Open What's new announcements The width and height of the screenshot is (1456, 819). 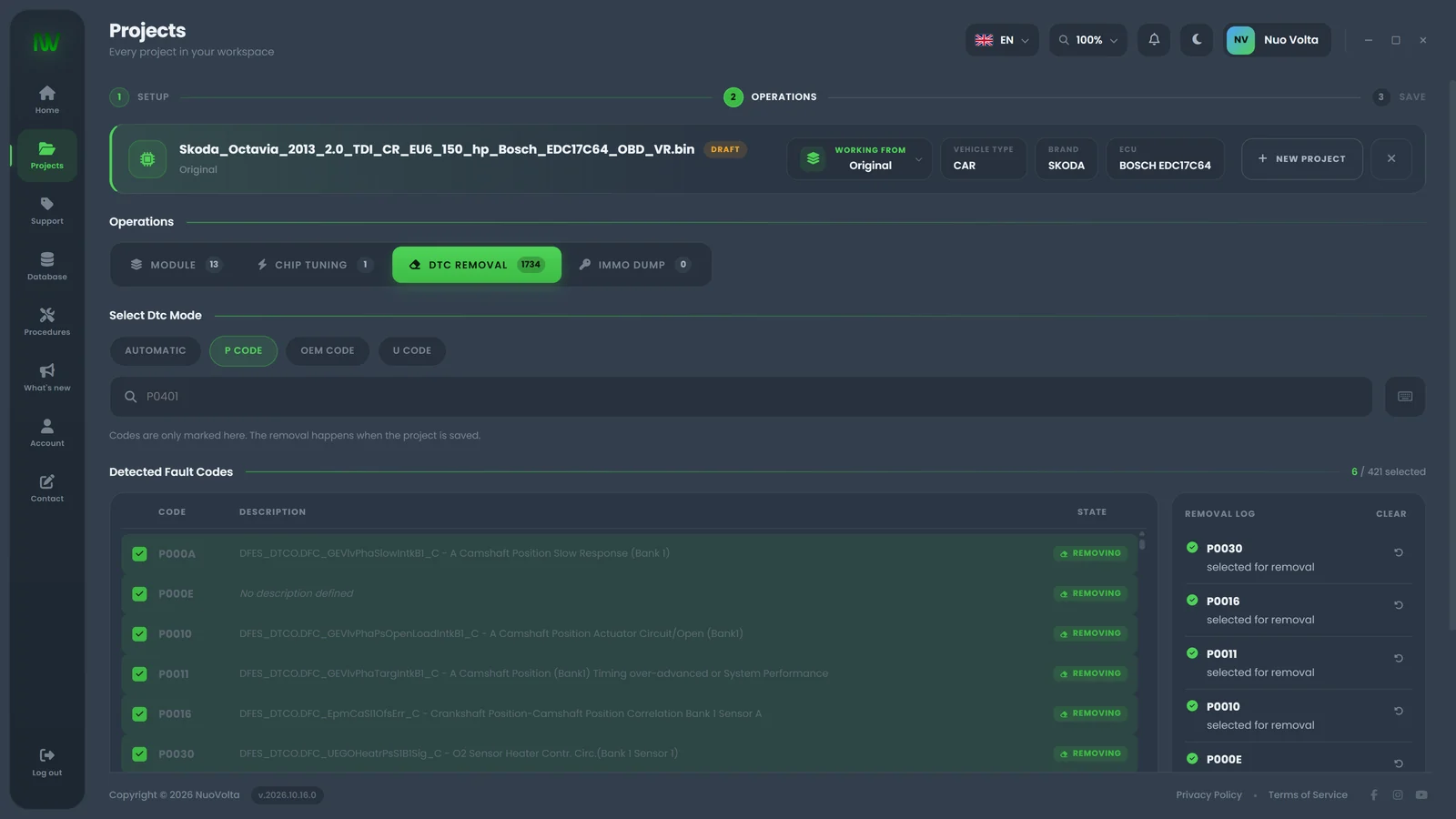point(46,378)
